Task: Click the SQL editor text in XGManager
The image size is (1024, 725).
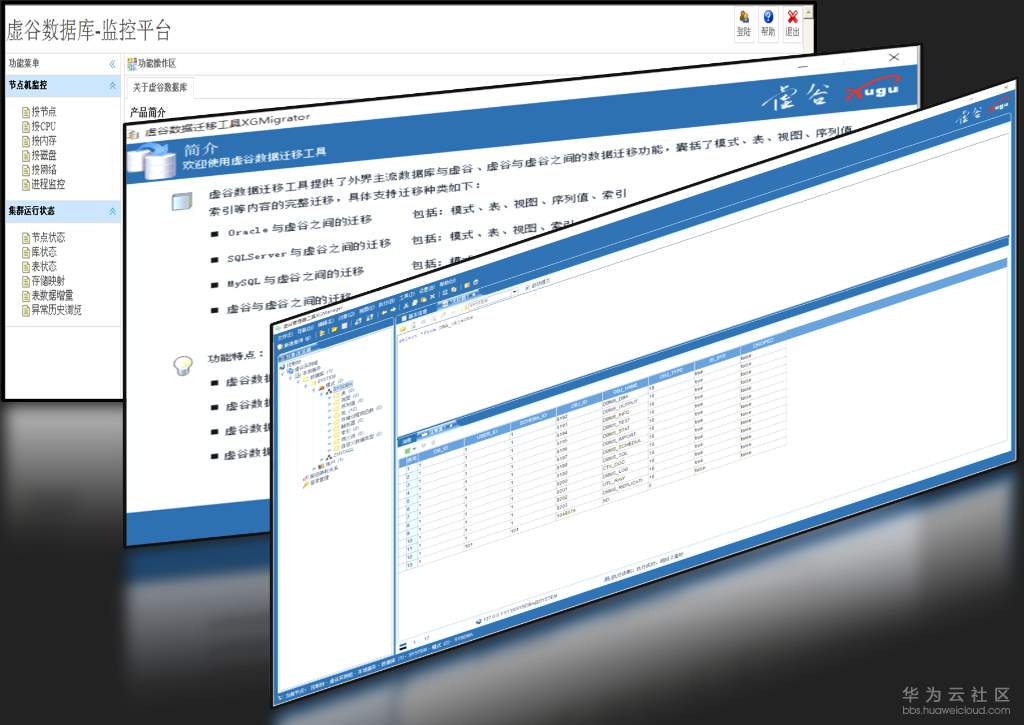Action: point(436,332)
